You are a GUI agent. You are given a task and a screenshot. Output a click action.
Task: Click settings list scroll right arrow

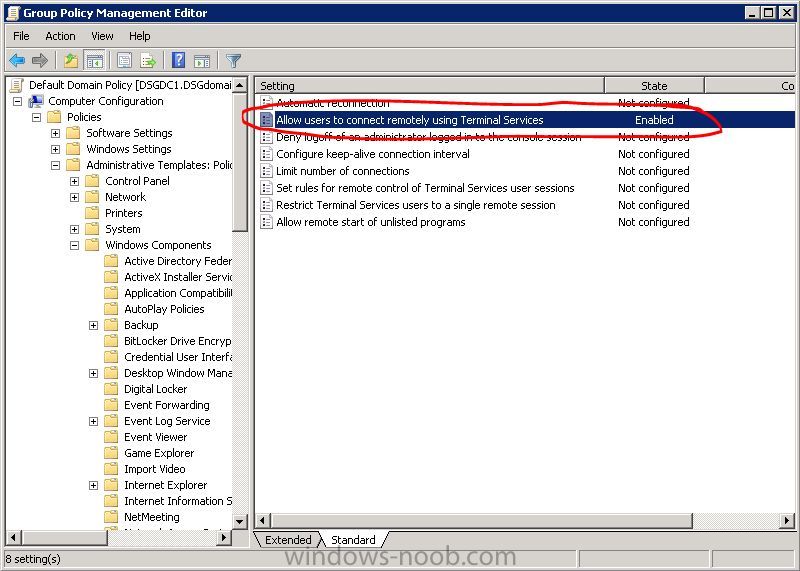(x=787, y=520)
